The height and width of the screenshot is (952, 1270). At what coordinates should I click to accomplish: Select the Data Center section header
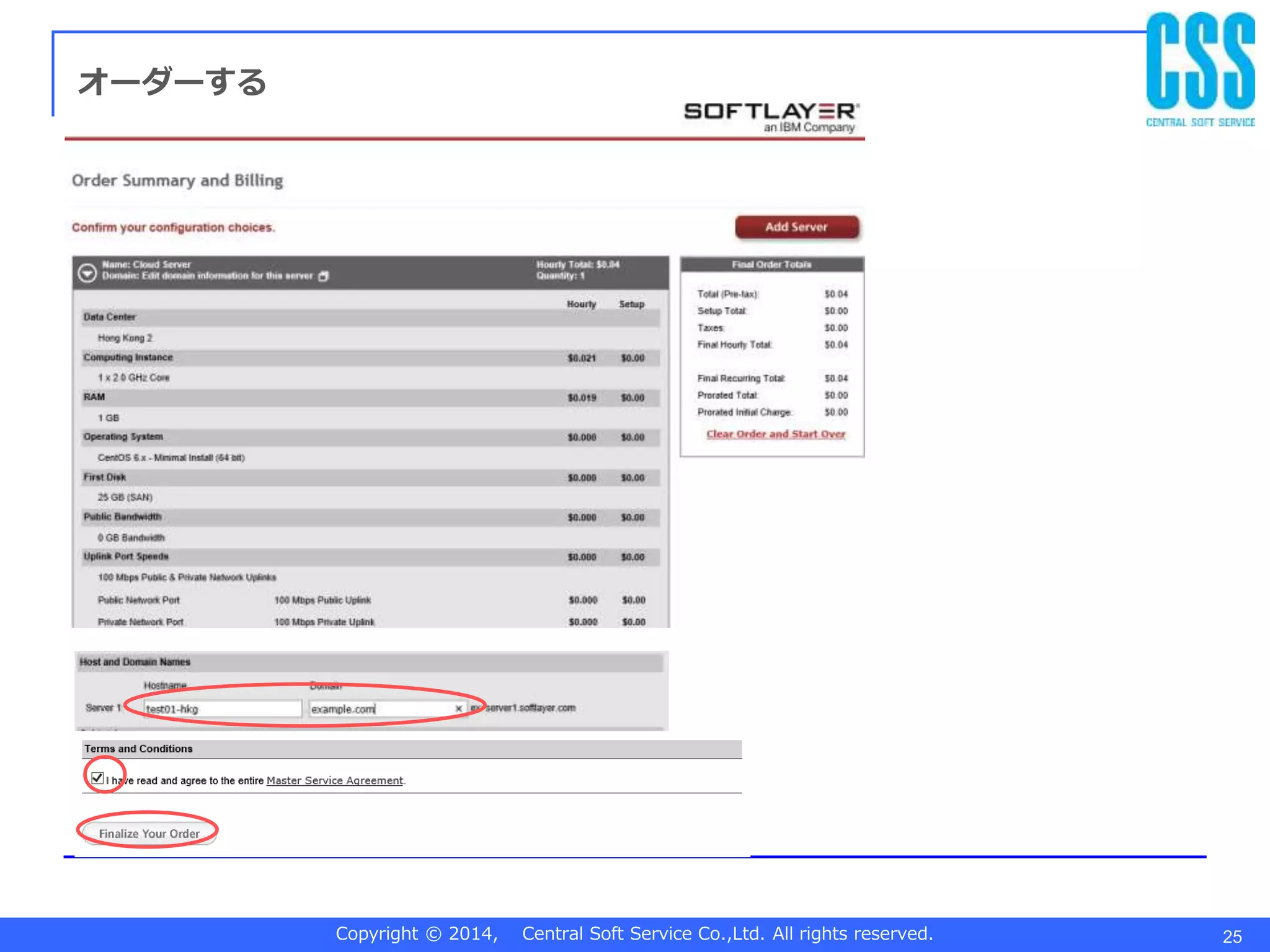371,317
